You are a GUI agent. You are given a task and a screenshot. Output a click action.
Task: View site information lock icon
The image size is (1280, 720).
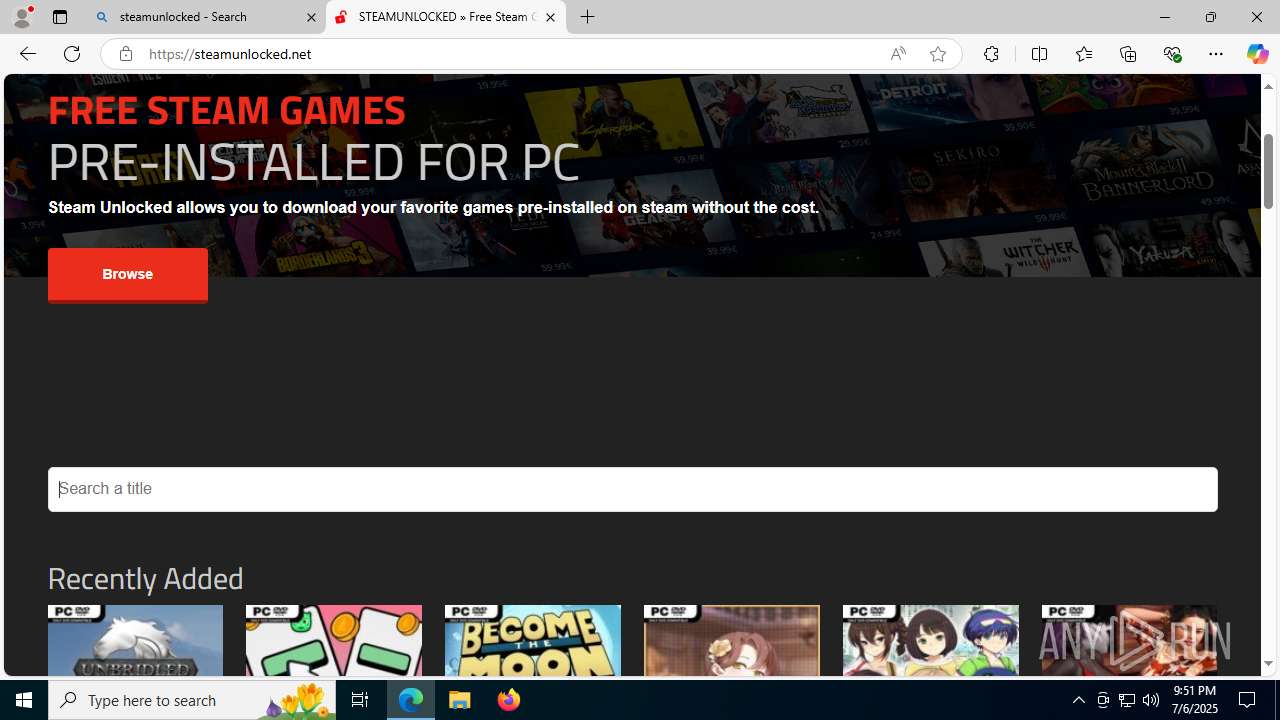click(125, 54)
